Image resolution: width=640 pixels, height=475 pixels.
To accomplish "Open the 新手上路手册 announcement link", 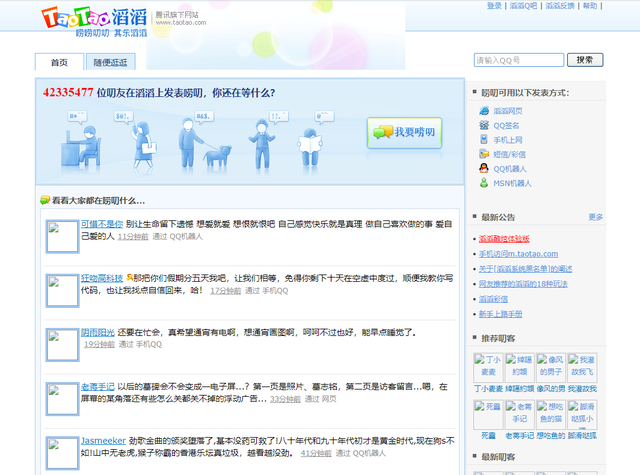I will 500,314.
